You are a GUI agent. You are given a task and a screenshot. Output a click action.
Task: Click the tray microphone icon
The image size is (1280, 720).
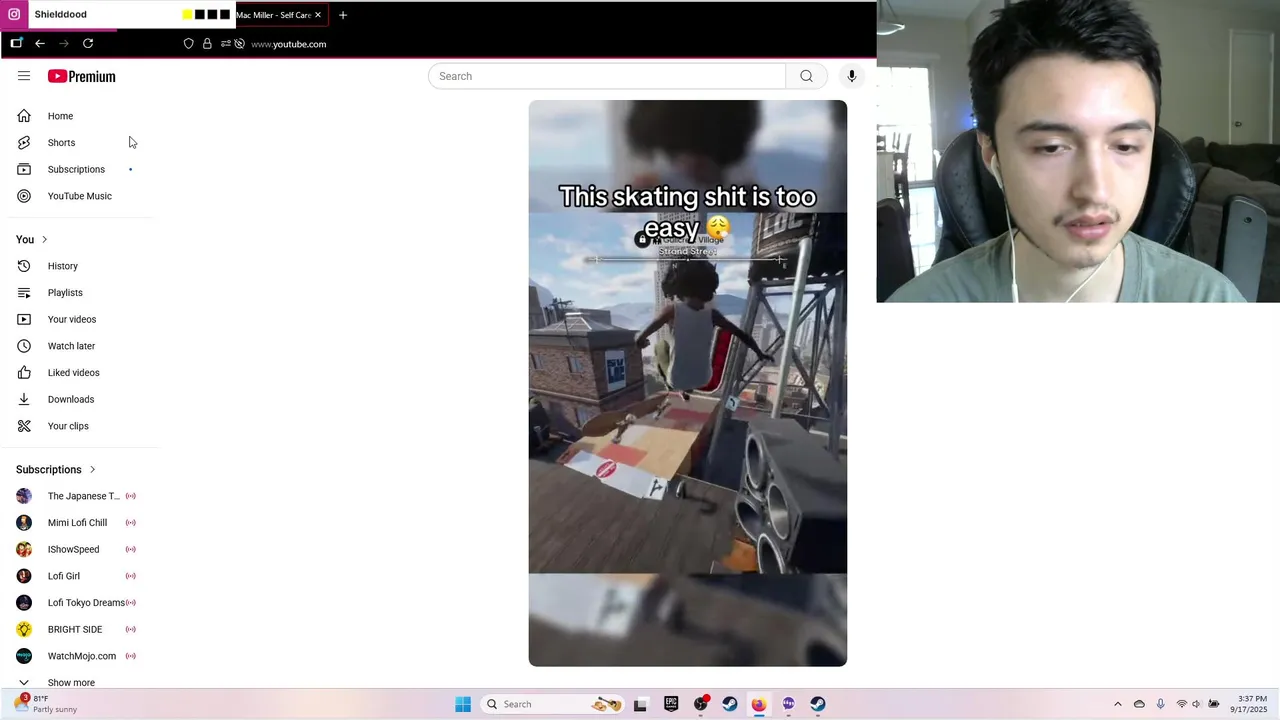click(x=1160, y=704)
